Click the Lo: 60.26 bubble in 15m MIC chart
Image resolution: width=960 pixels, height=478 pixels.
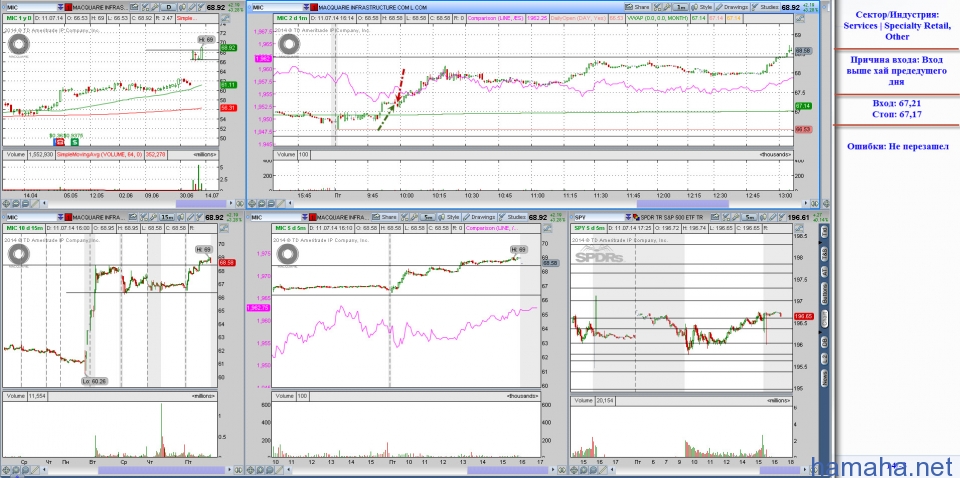coord(95,381)
